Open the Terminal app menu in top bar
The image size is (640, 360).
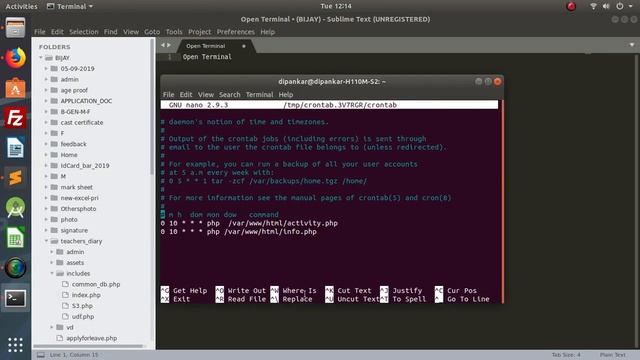click(70, 6)
